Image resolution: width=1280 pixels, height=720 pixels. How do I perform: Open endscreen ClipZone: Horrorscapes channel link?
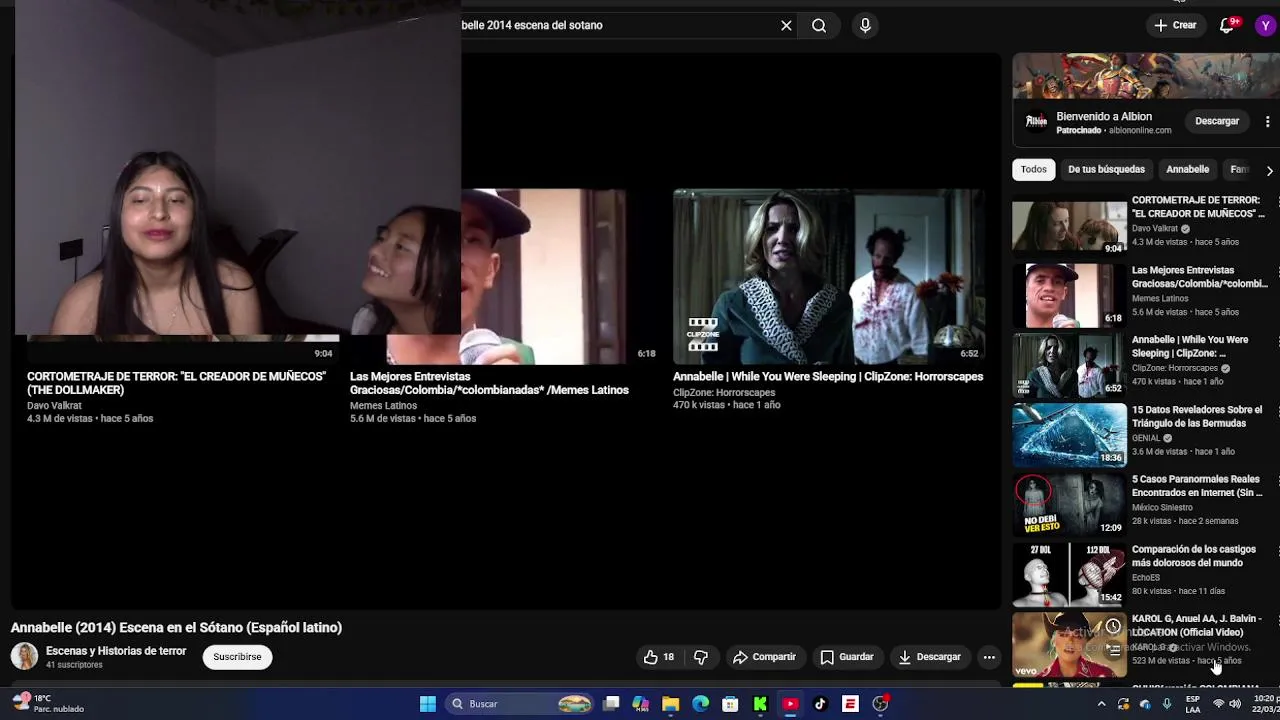click(724, 393)
